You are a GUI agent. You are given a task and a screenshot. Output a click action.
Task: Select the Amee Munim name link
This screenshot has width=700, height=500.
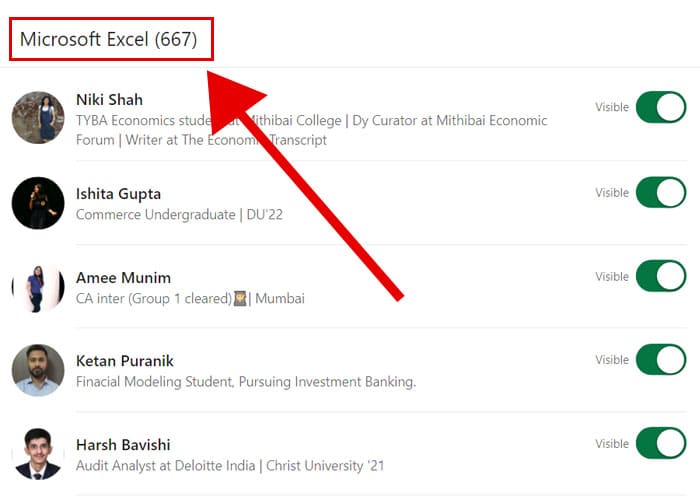[x=123, y=277]
